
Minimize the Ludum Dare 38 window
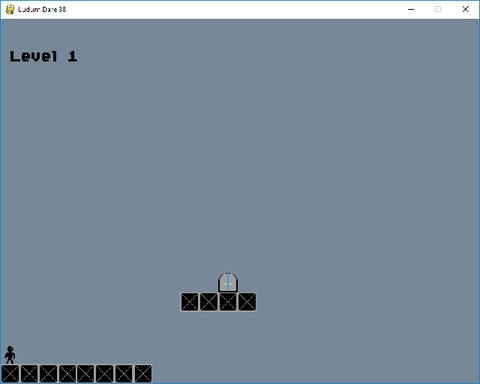pyautogui.click(x=411, y=9)
